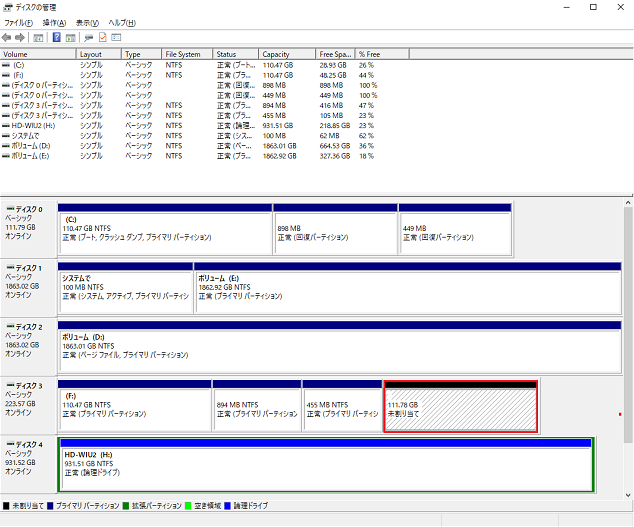The height and width of the screenshot is (527, 634).
Task: Sort by the Layout column header
Action: point(99,54)
